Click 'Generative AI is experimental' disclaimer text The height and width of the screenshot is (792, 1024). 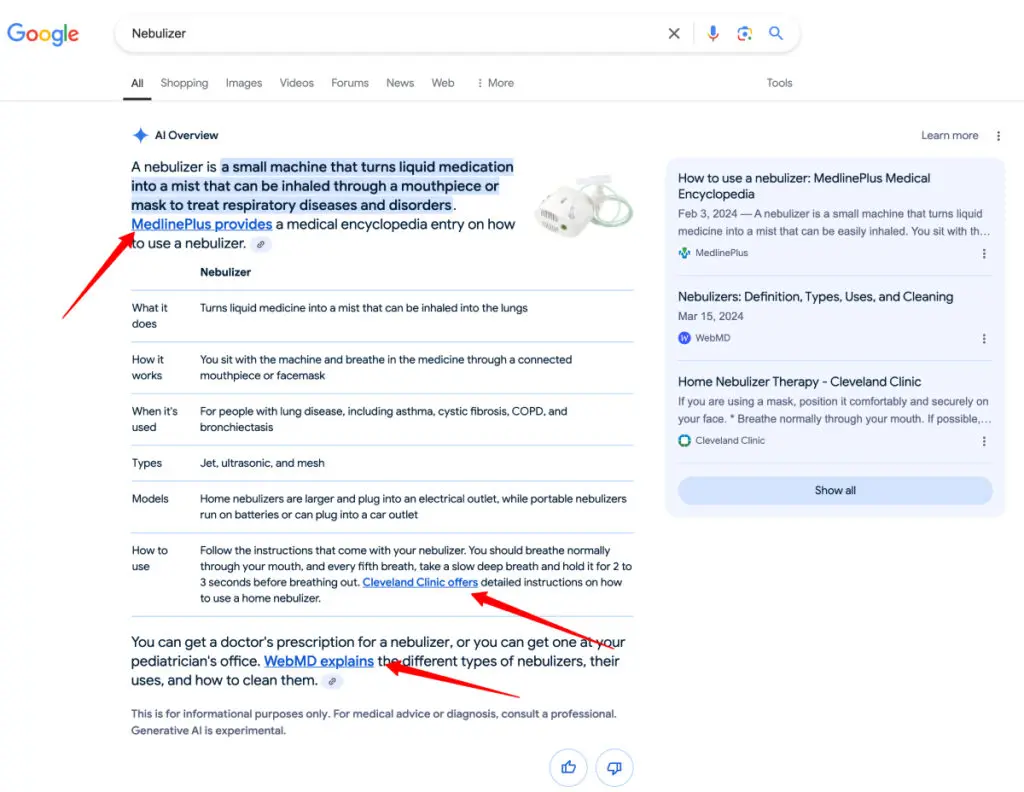[208, 730]
